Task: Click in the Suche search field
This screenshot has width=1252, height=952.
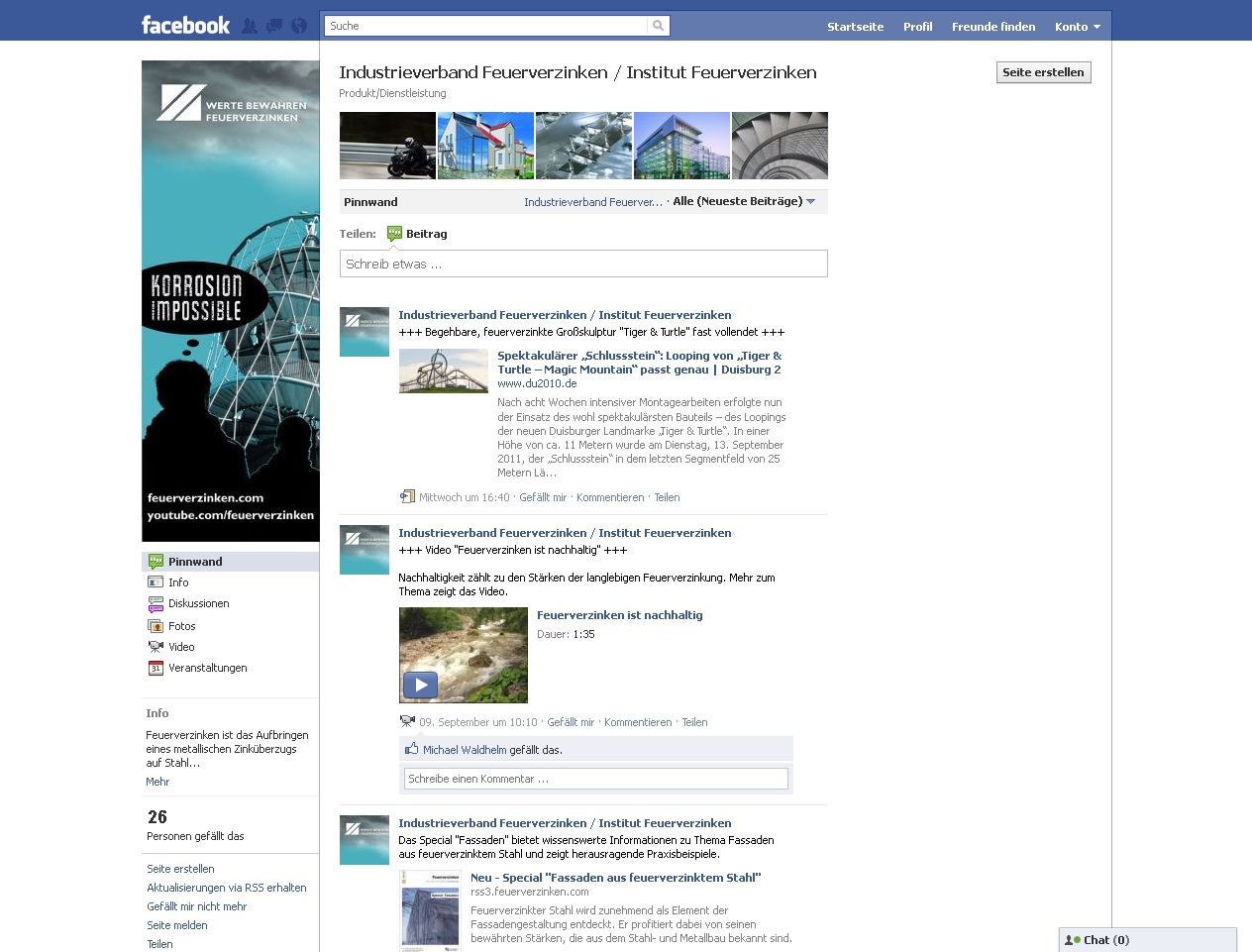Action: tap(485, 26)
